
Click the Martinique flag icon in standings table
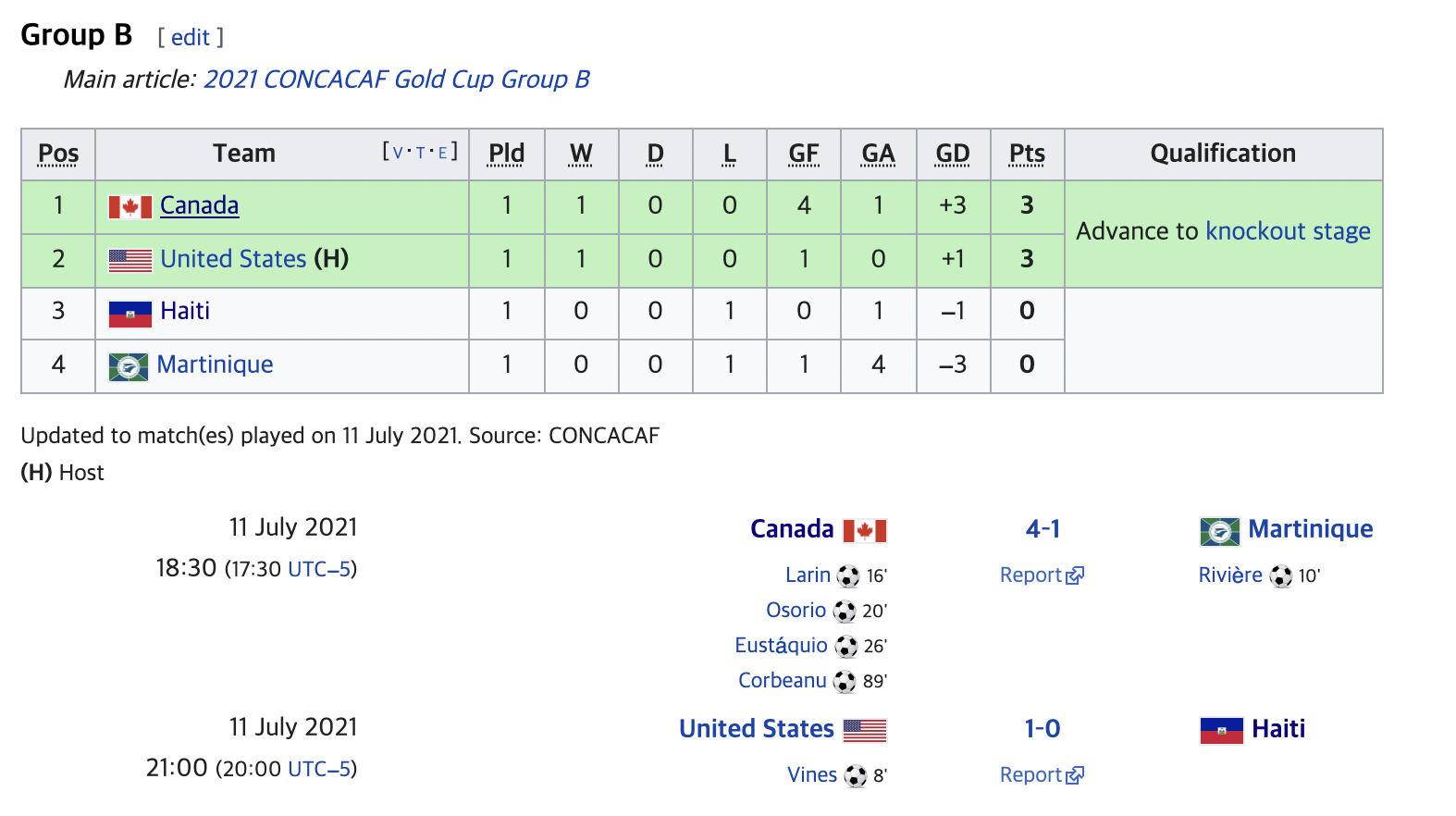[129, 367]
